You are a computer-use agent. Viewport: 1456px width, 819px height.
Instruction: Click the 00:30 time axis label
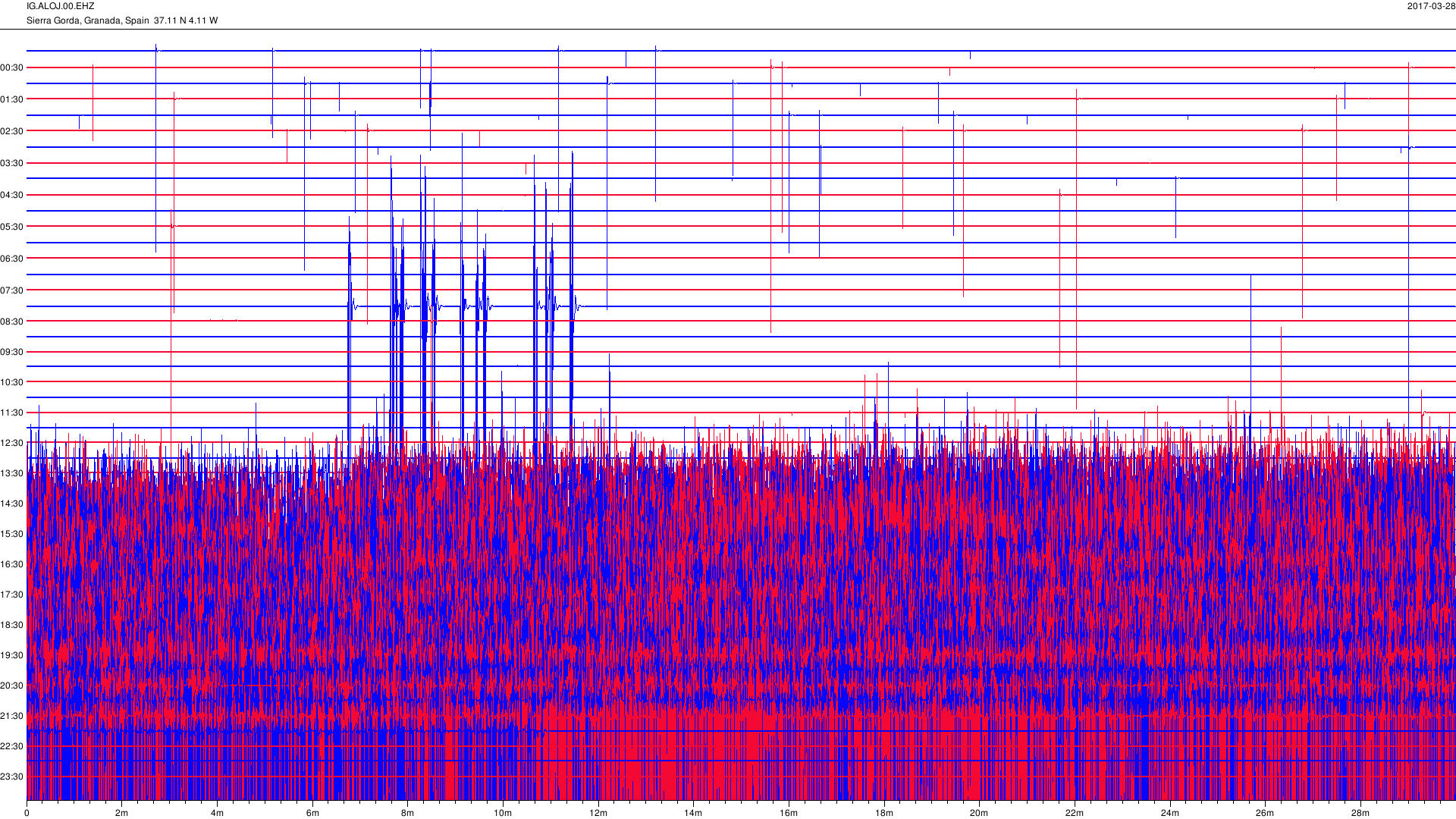coord(12,67)
